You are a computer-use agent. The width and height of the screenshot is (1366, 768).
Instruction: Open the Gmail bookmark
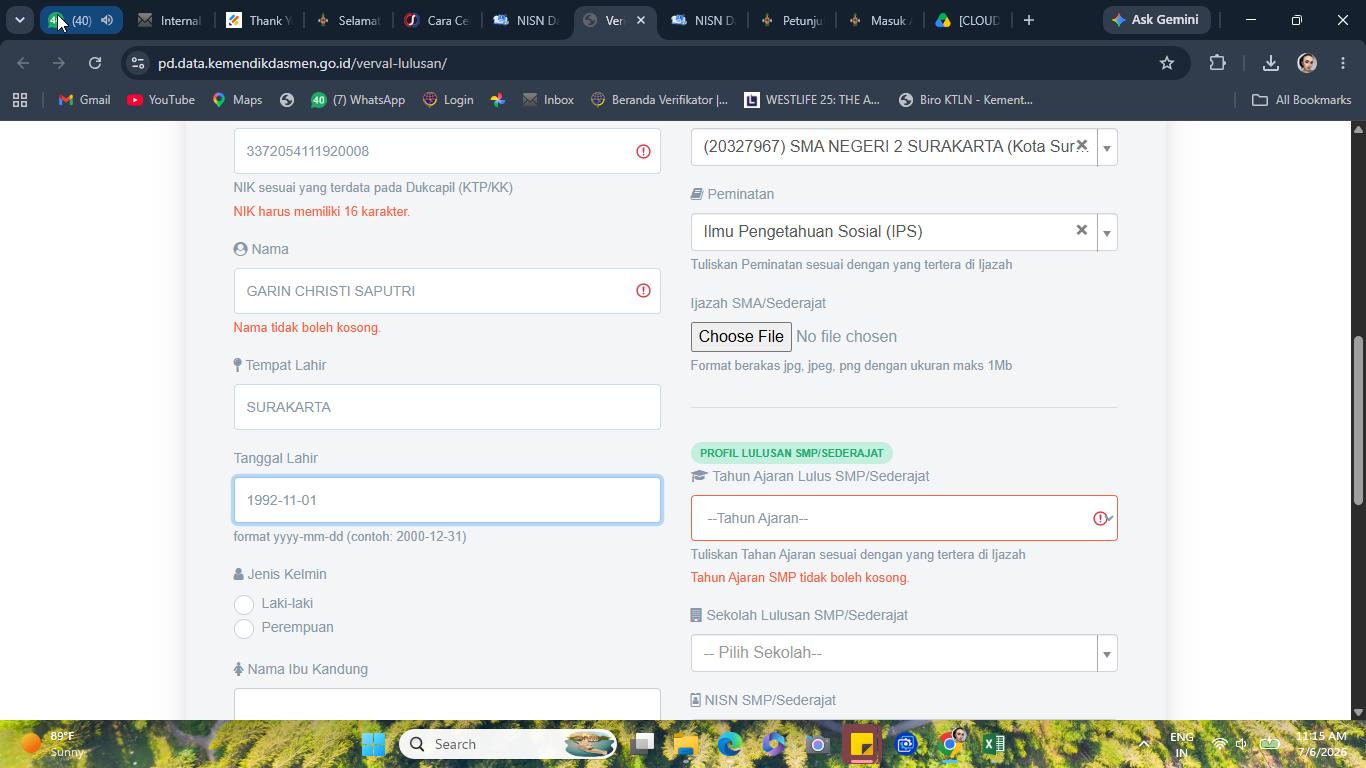[x=84, y=100]
